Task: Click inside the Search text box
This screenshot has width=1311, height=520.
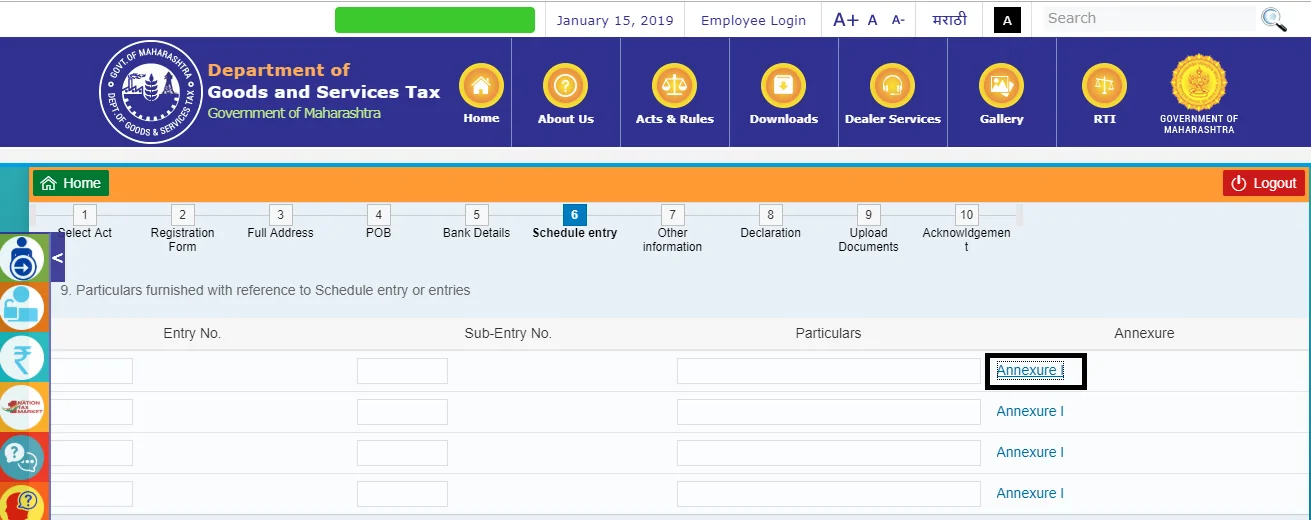Action: [x=1148, y=18]
